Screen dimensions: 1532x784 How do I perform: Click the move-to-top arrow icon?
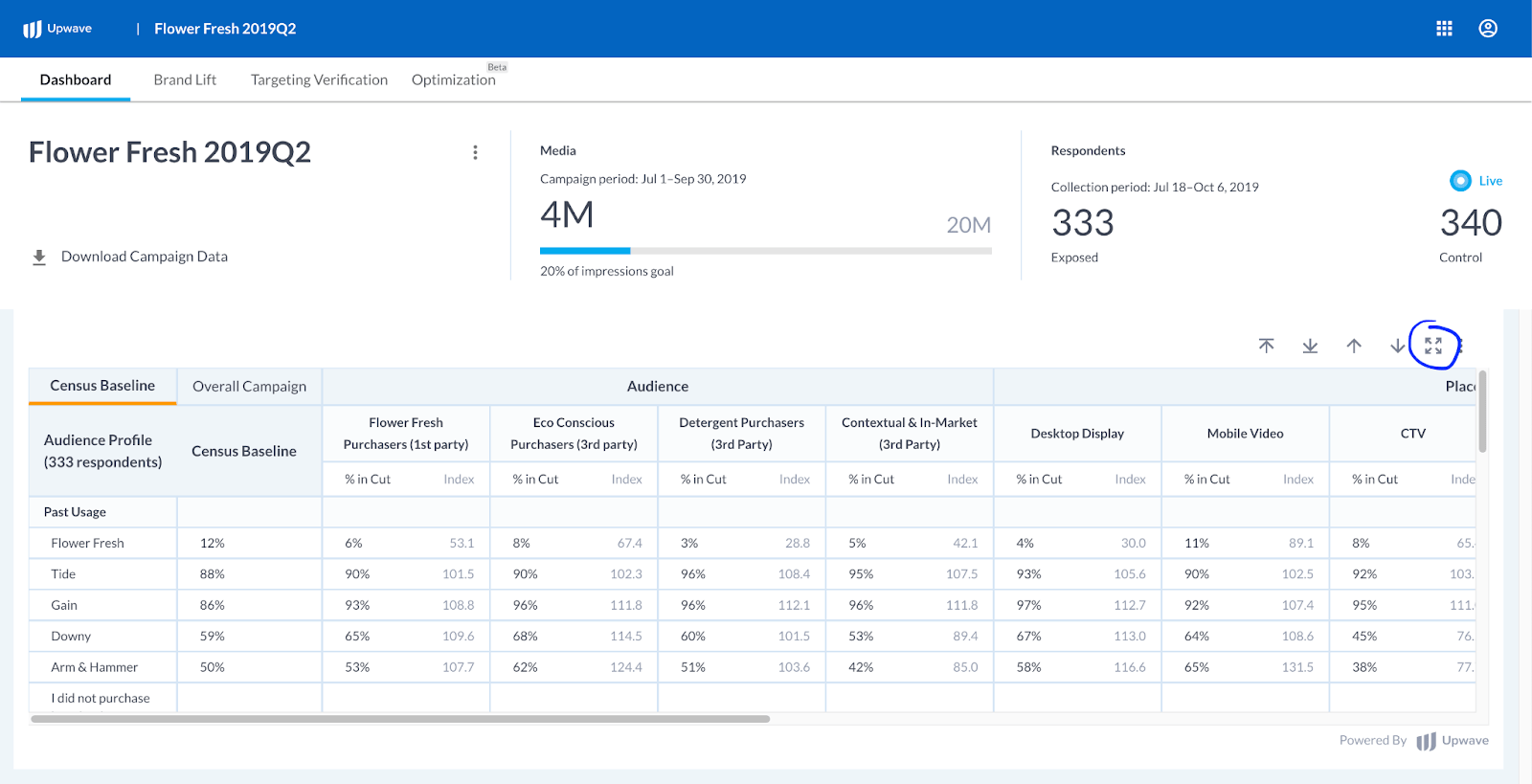tap(1266, 346)
